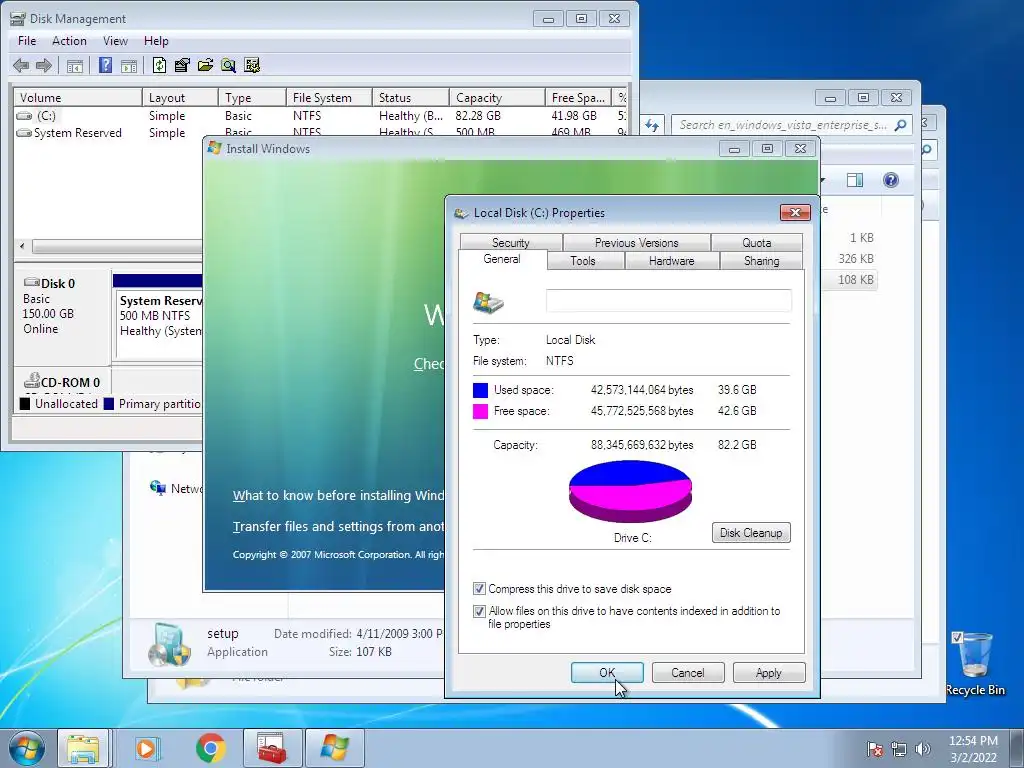Image resolution: width=1024 pixels, height=768 pixels.
Task: Click the drive label text field in Properties
Action: [x=669, y=301]
